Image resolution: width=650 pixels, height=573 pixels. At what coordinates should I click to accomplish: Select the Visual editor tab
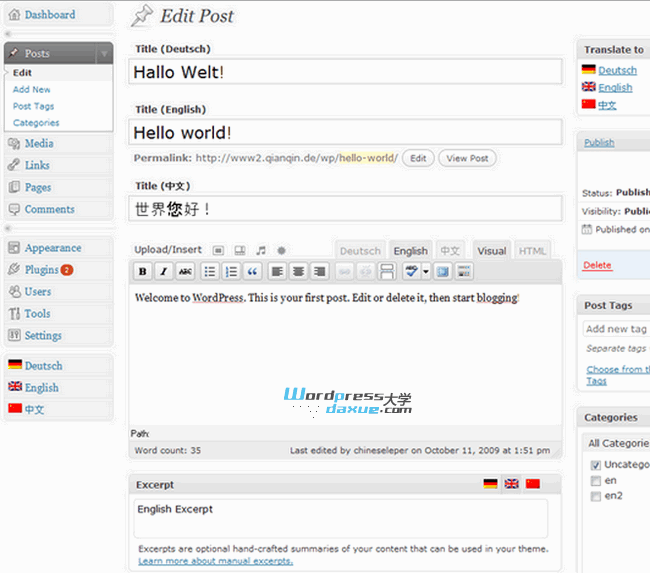[x=492, y=251]
